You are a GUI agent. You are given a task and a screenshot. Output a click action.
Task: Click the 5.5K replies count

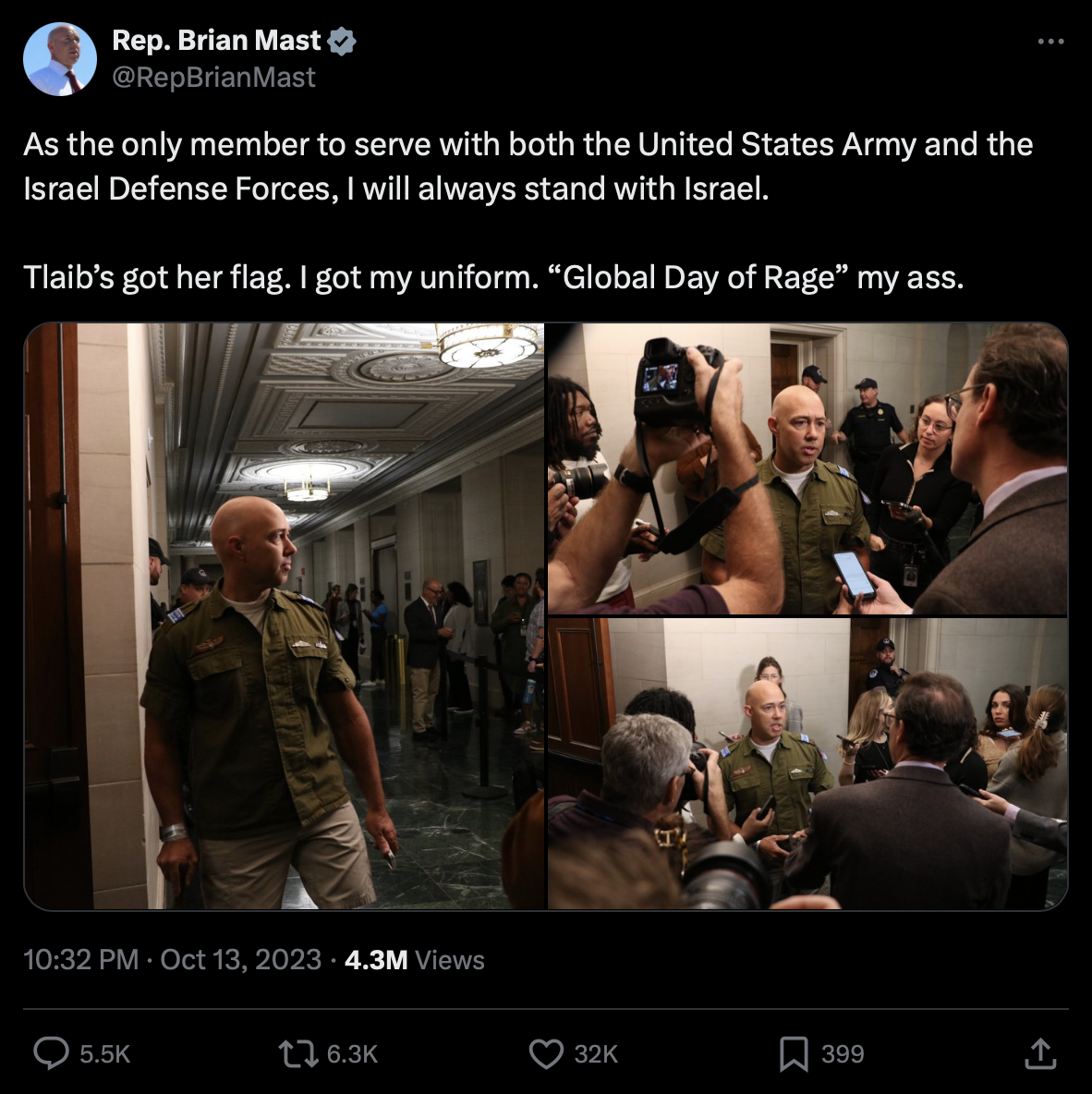pyautogui.click(x=104, y=1053)
